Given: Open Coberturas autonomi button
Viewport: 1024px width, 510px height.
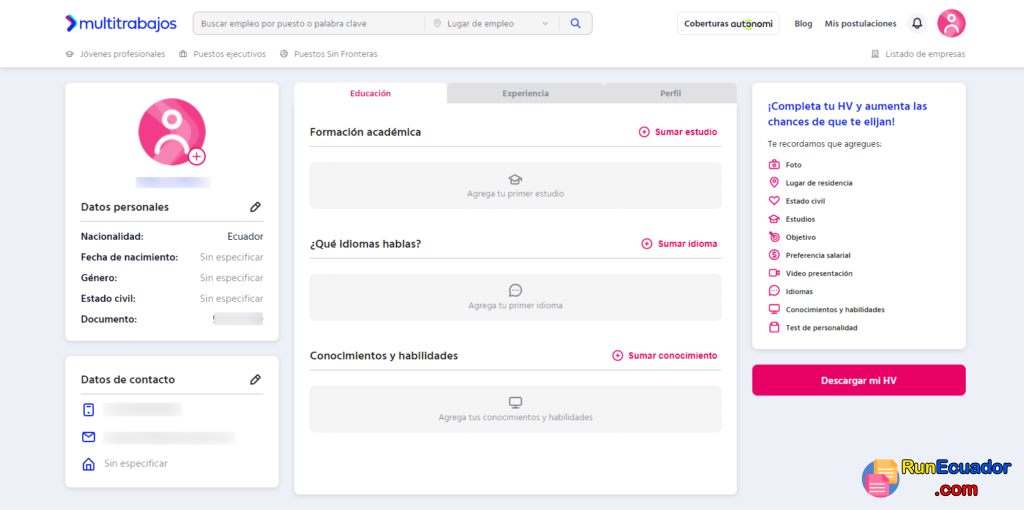Looking at the screenshot, I should (x=728, y=24).
